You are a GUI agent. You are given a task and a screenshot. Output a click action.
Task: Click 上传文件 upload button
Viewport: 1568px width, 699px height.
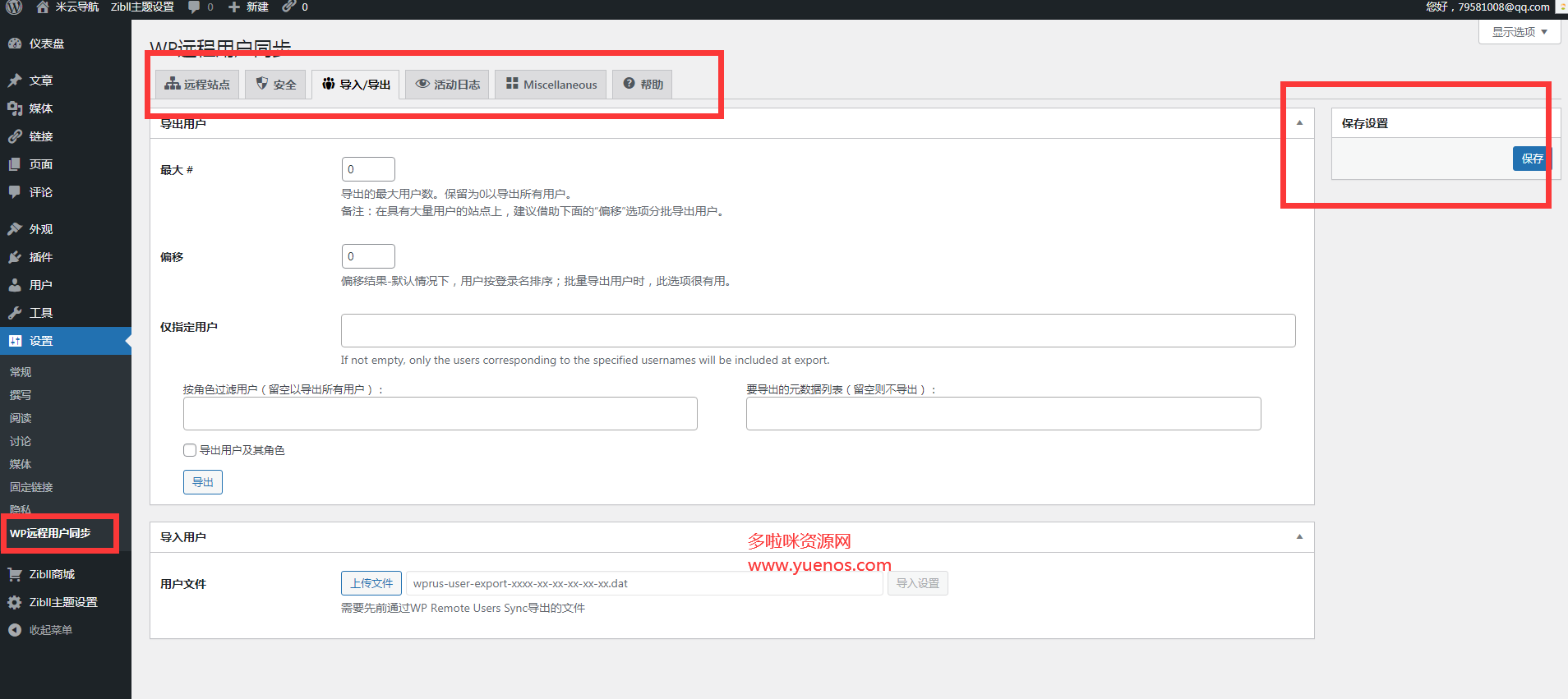[371, 583]
